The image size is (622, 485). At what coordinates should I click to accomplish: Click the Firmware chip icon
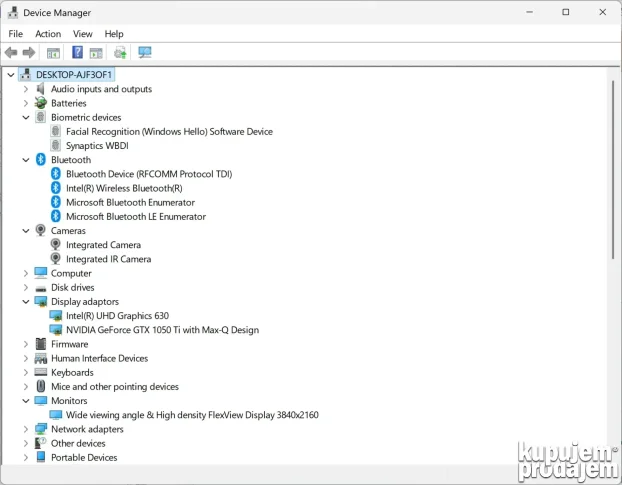pyautogui.click(x=40, y=344)
